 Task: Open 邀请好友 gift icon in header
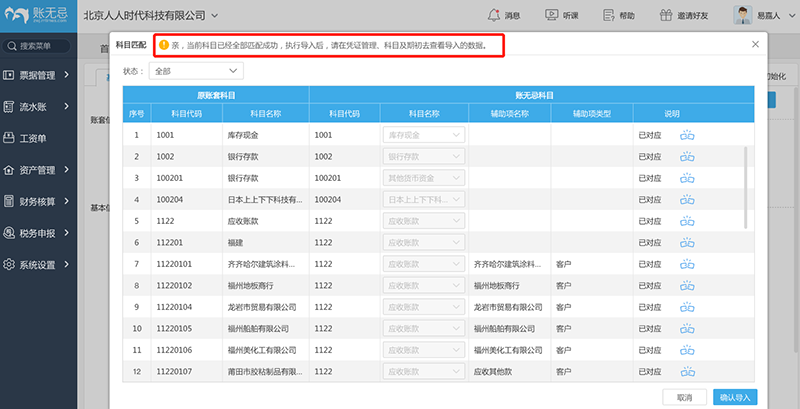666,15
